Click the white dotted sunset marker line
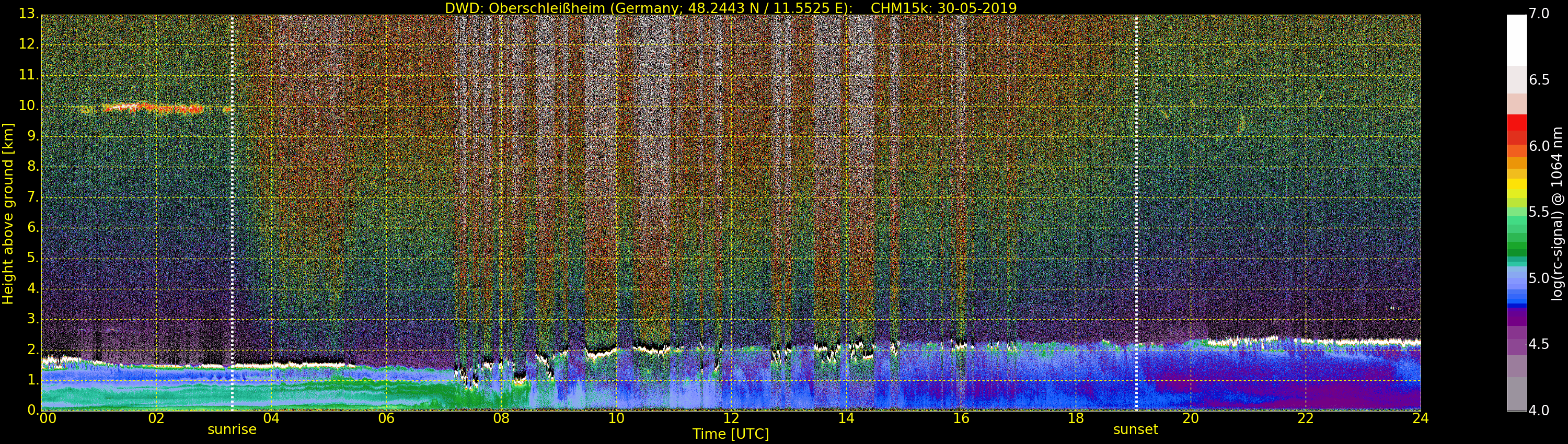Image resolution: width=1568 pixels, height=444 pixels. tap(1136, 213)
